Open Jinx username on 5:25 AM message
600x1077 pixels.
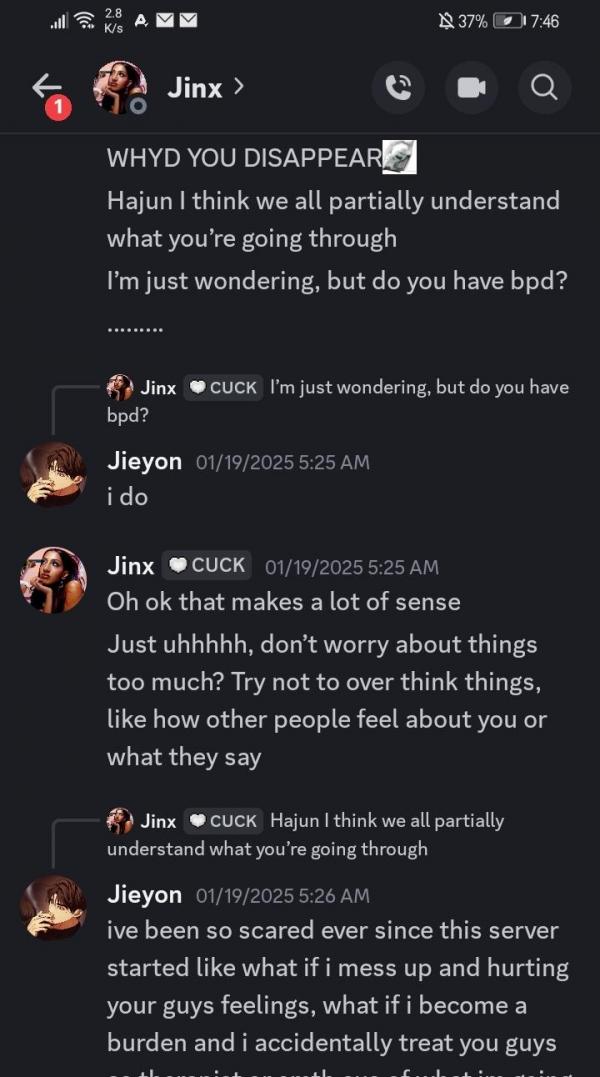(x=130, y=566)
